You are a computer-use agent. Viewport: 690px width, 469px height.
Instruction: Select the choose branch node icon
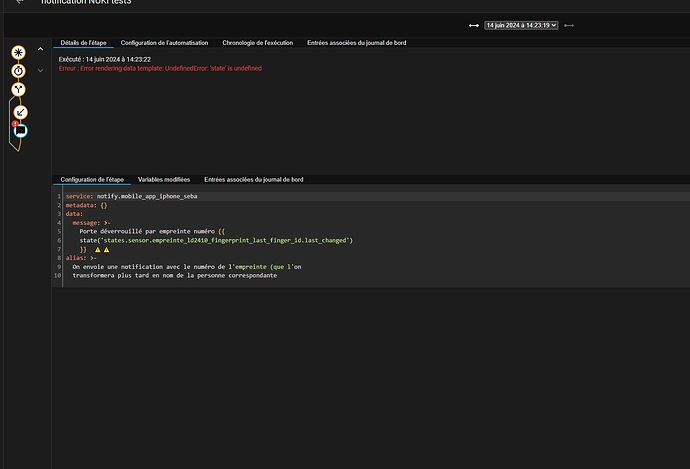coord(18,89)
